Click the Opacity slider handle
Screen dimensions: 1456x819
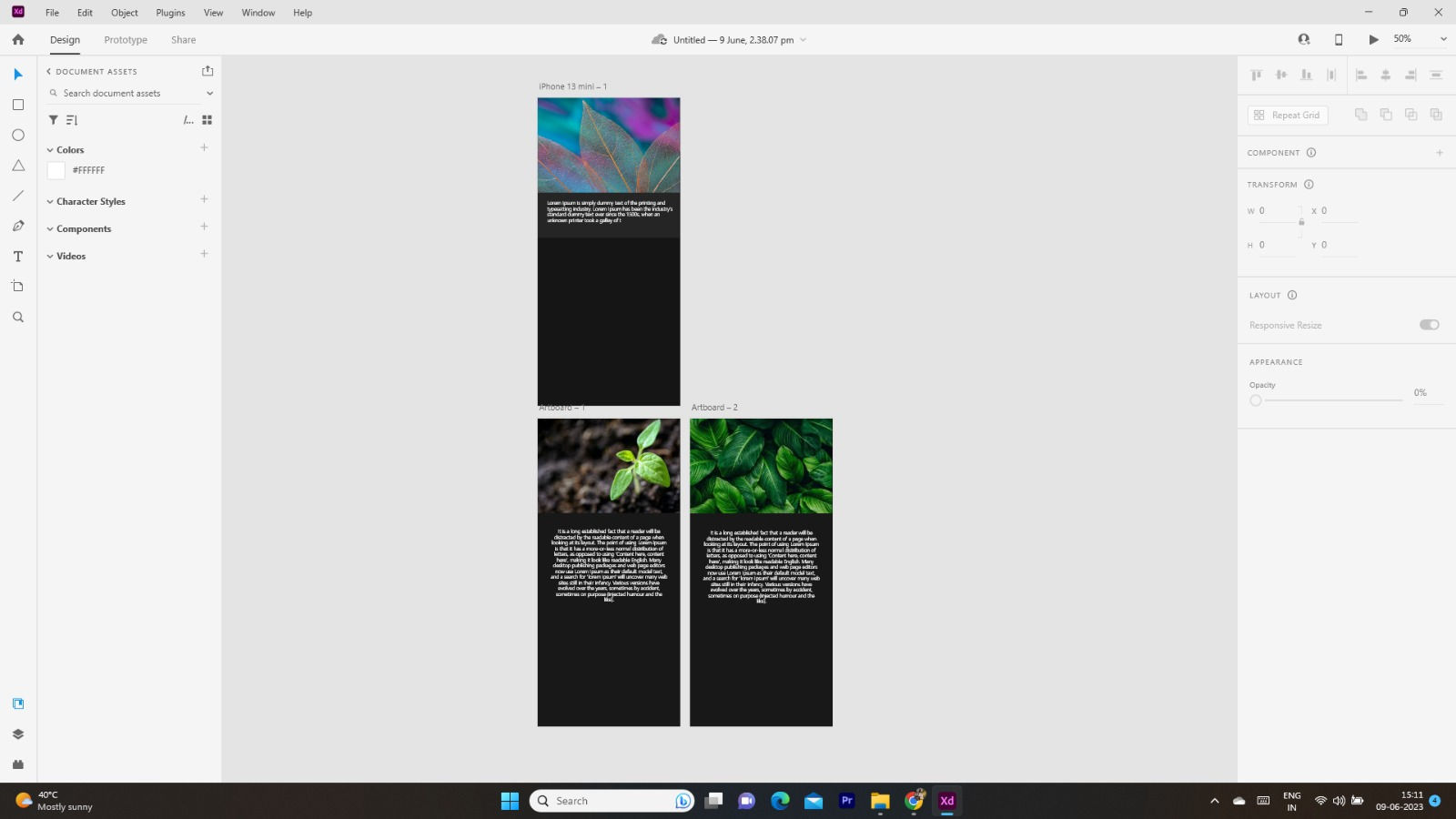[1256, 400]
